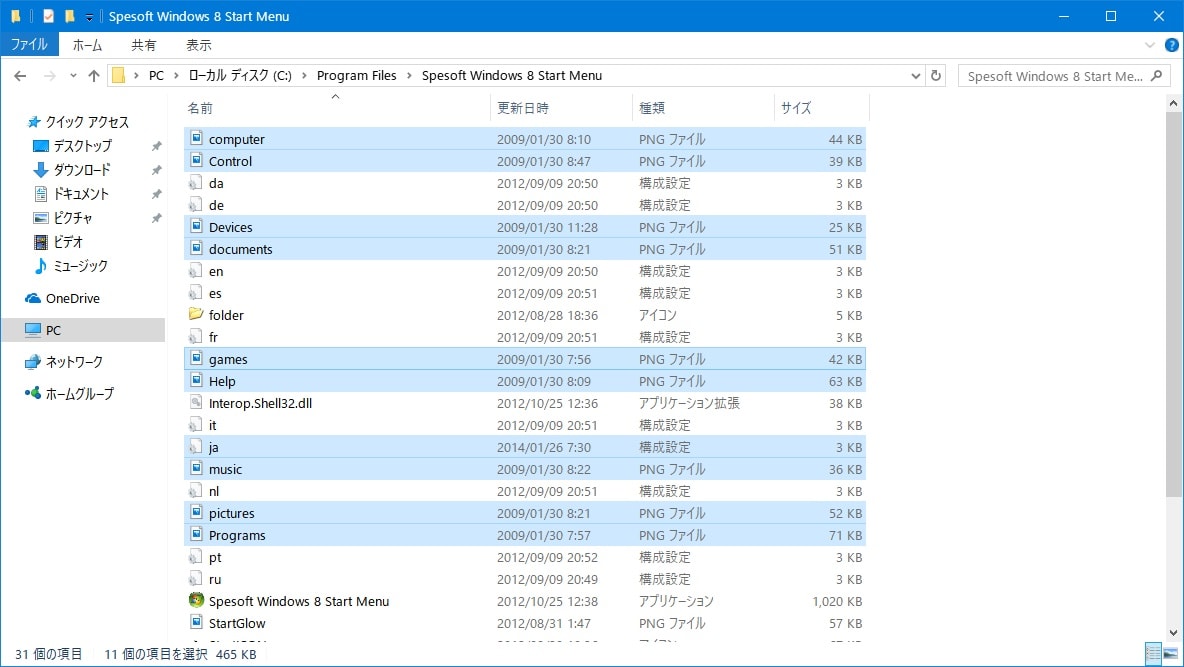1184x667 pixels.
Task: Sort by the 更新日時 column header
Action: click(561, 108)
